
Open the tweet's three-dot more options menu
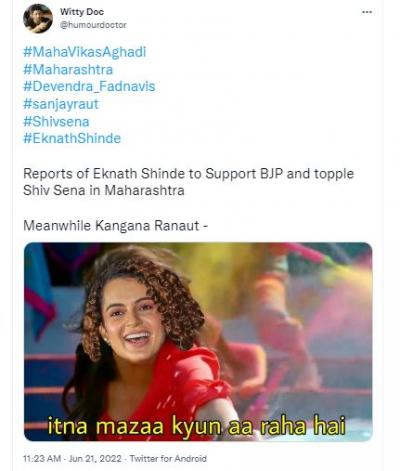pyautogui.click(x=367, y=12)
